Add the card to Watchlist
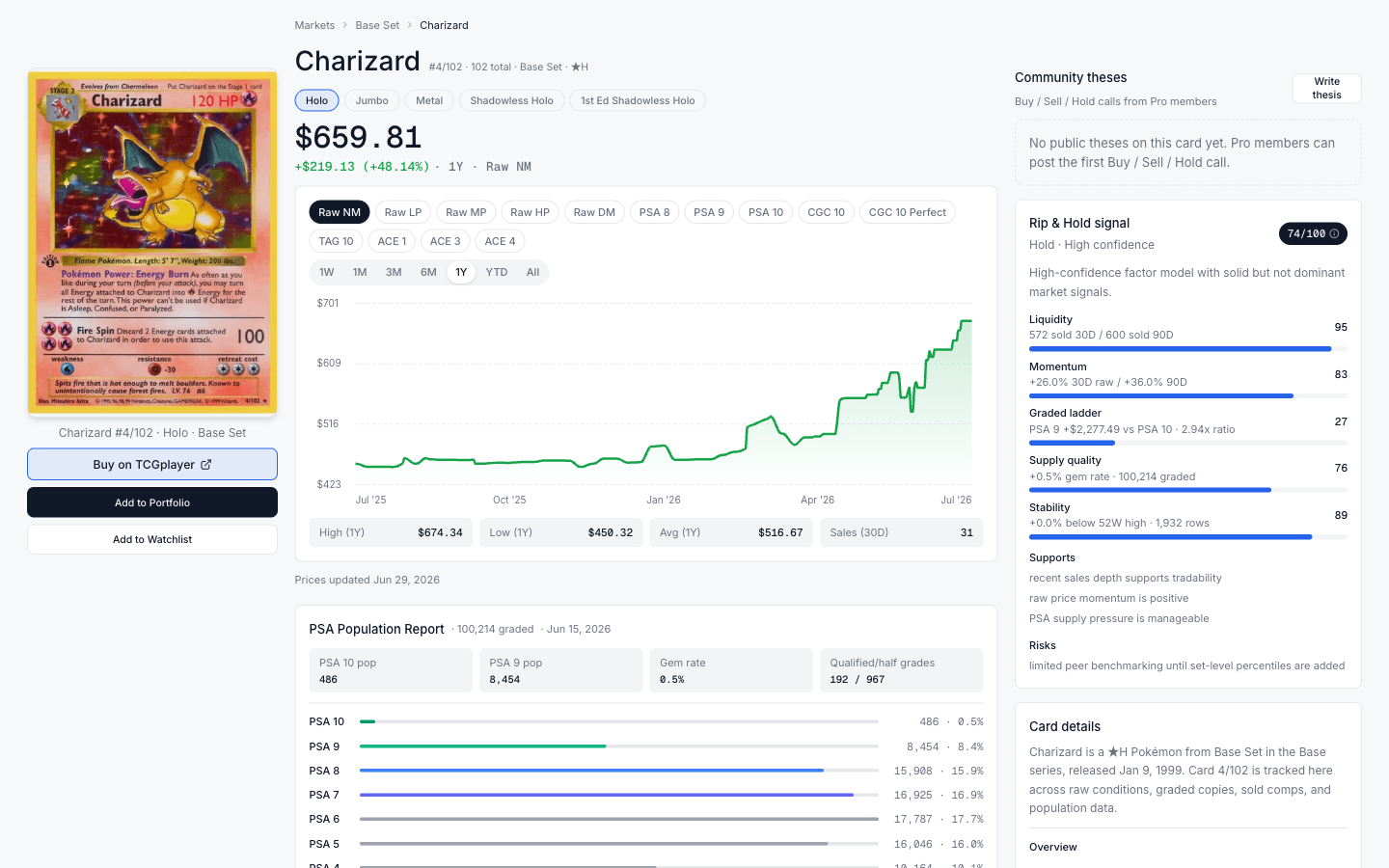This screenshot has height=868, width=1389. point(152,539)
